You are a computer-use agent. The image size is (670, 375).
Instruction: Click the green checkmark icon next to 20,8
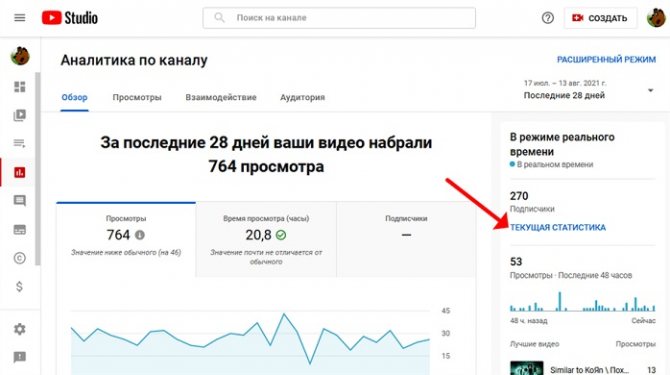[281, 235]
